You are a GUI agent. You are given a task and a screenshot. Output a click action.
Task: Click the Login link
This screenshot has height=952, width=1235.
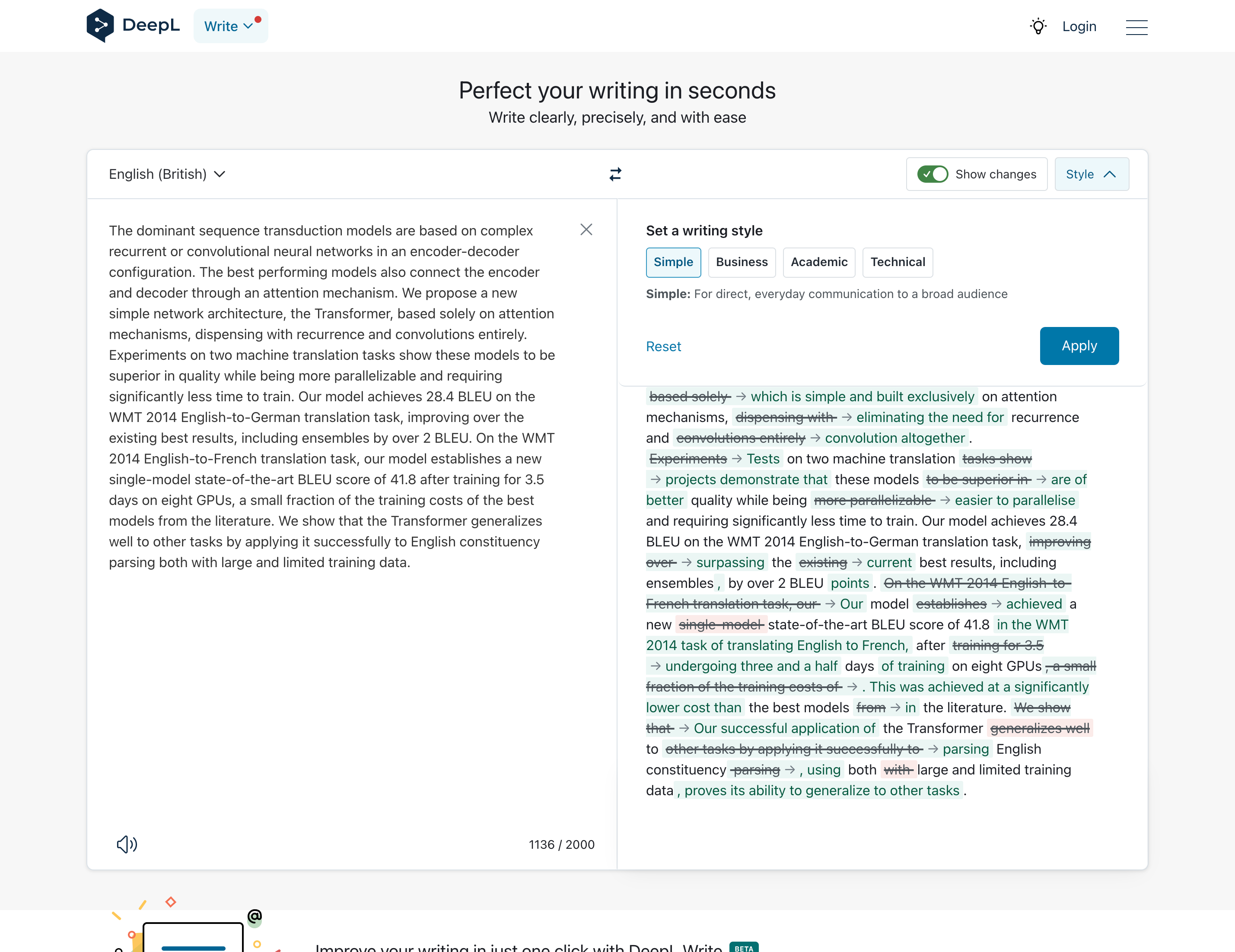1079,27
